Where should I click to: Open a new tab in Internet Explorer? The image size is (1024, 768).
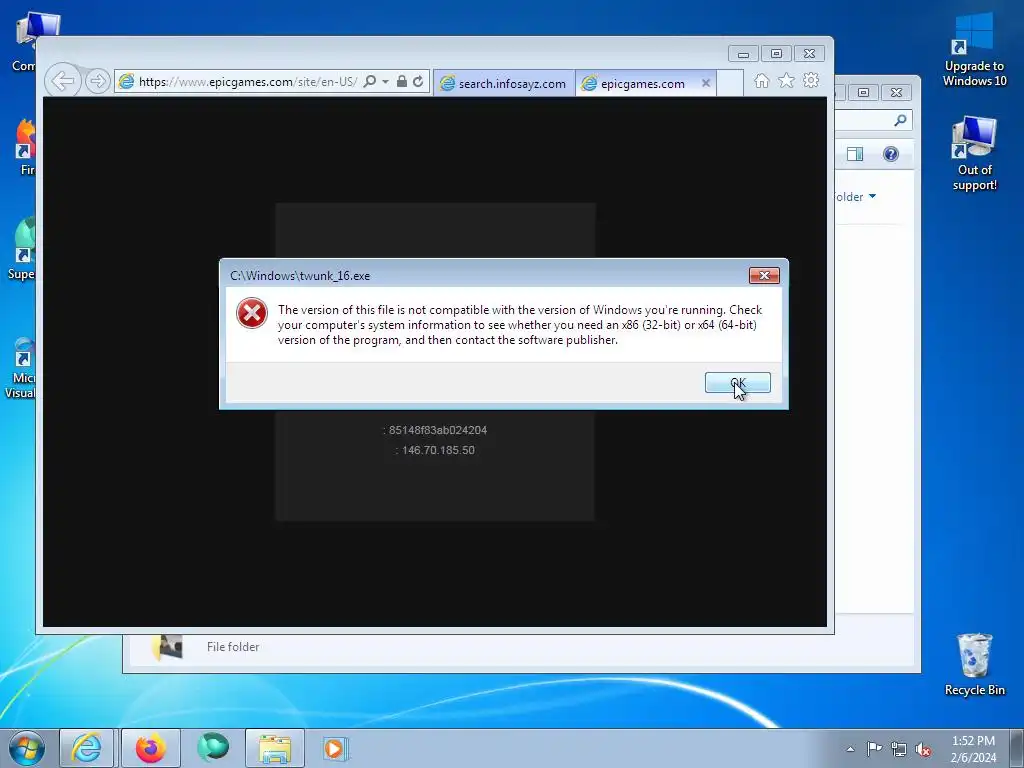point(729,83)
